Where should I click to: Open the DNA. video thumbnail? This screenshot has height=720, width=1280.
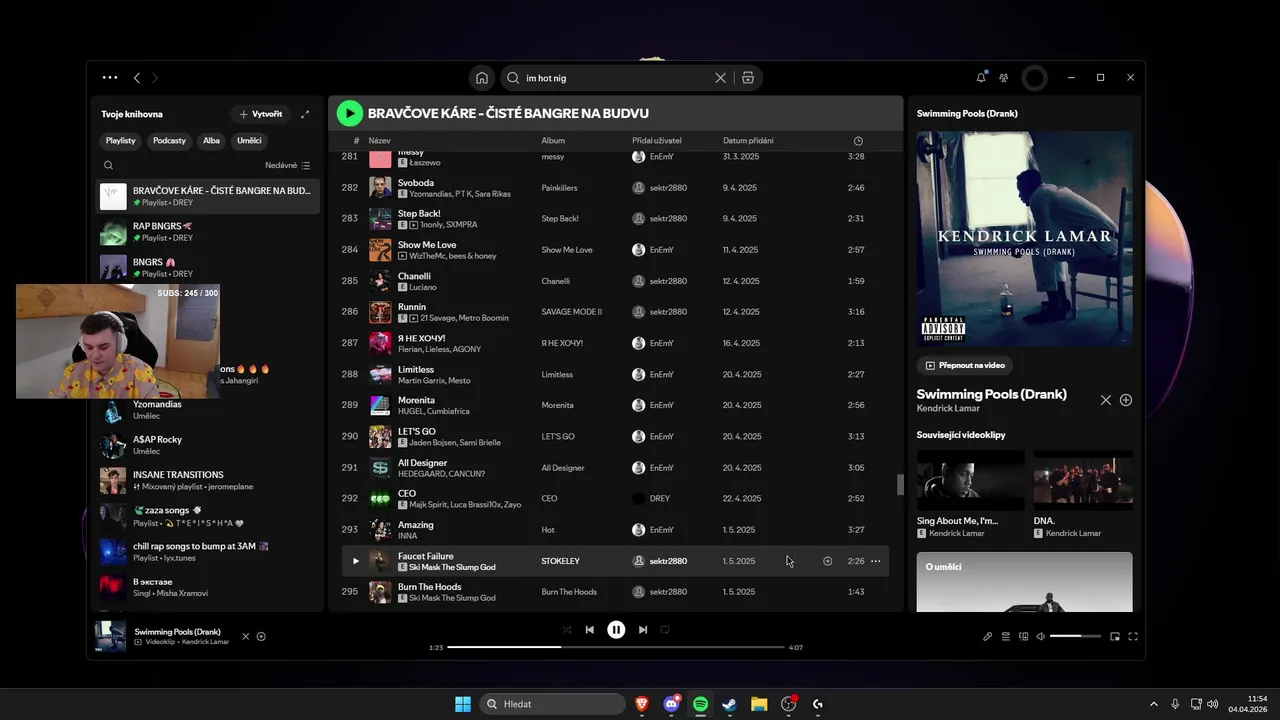point(1083,480)
